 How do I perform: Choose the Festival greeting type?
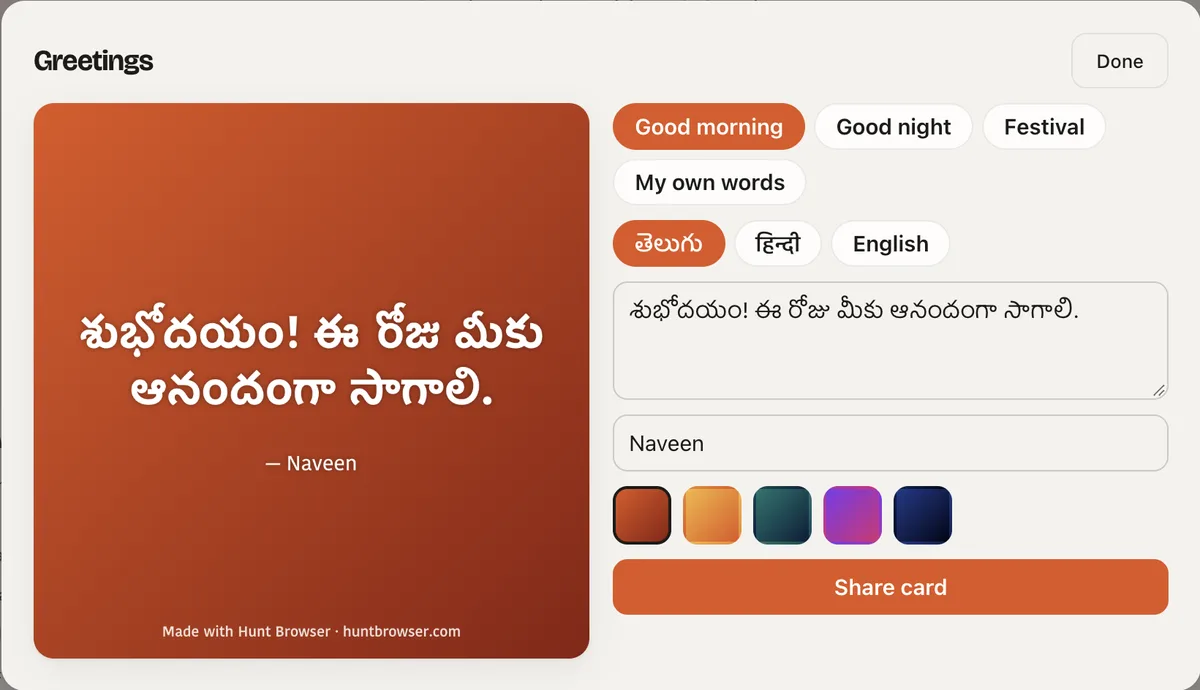click(x=1044, y=127)
